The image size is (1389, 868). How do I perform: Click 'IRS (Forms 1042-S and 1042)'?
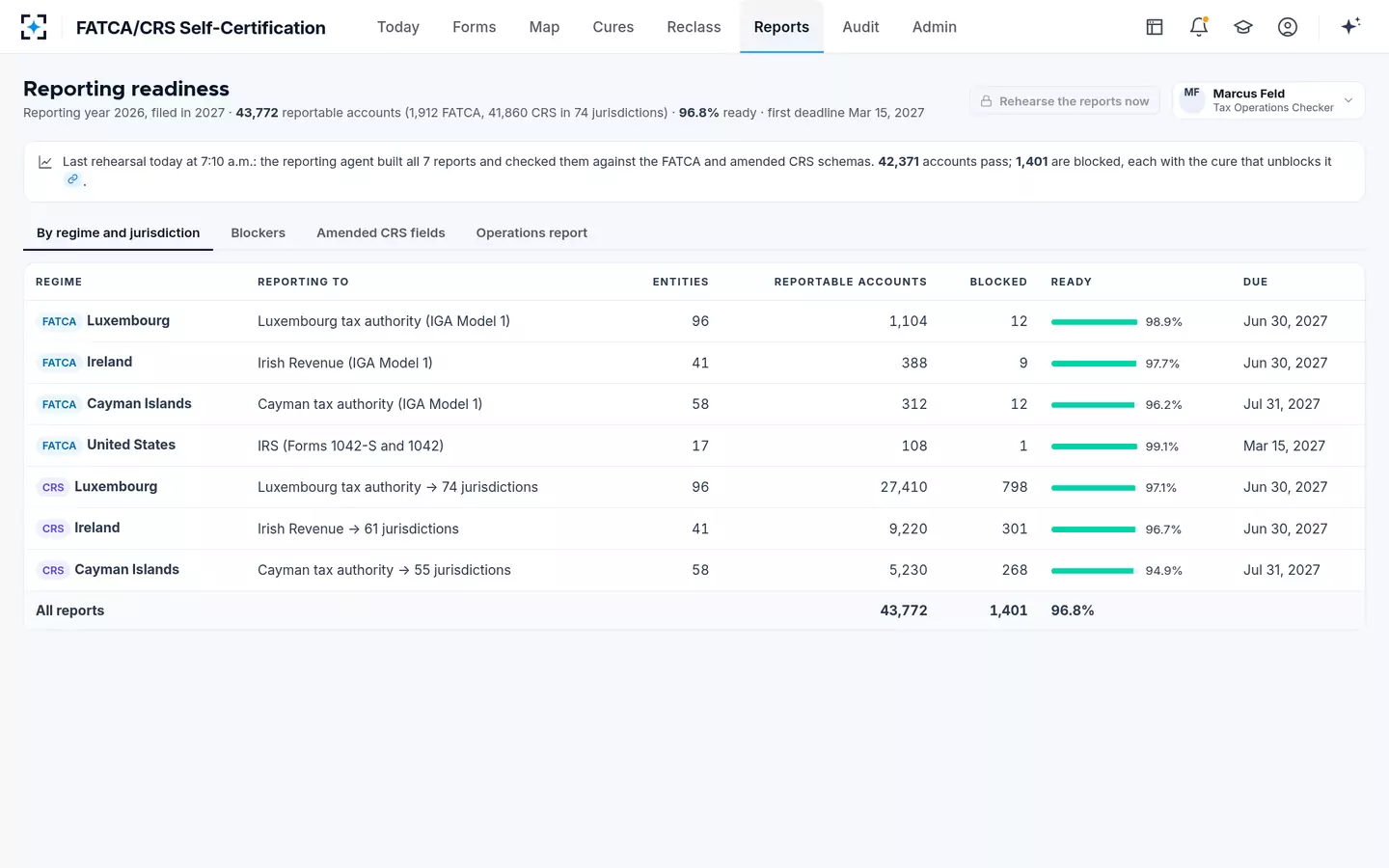point(350,446)
